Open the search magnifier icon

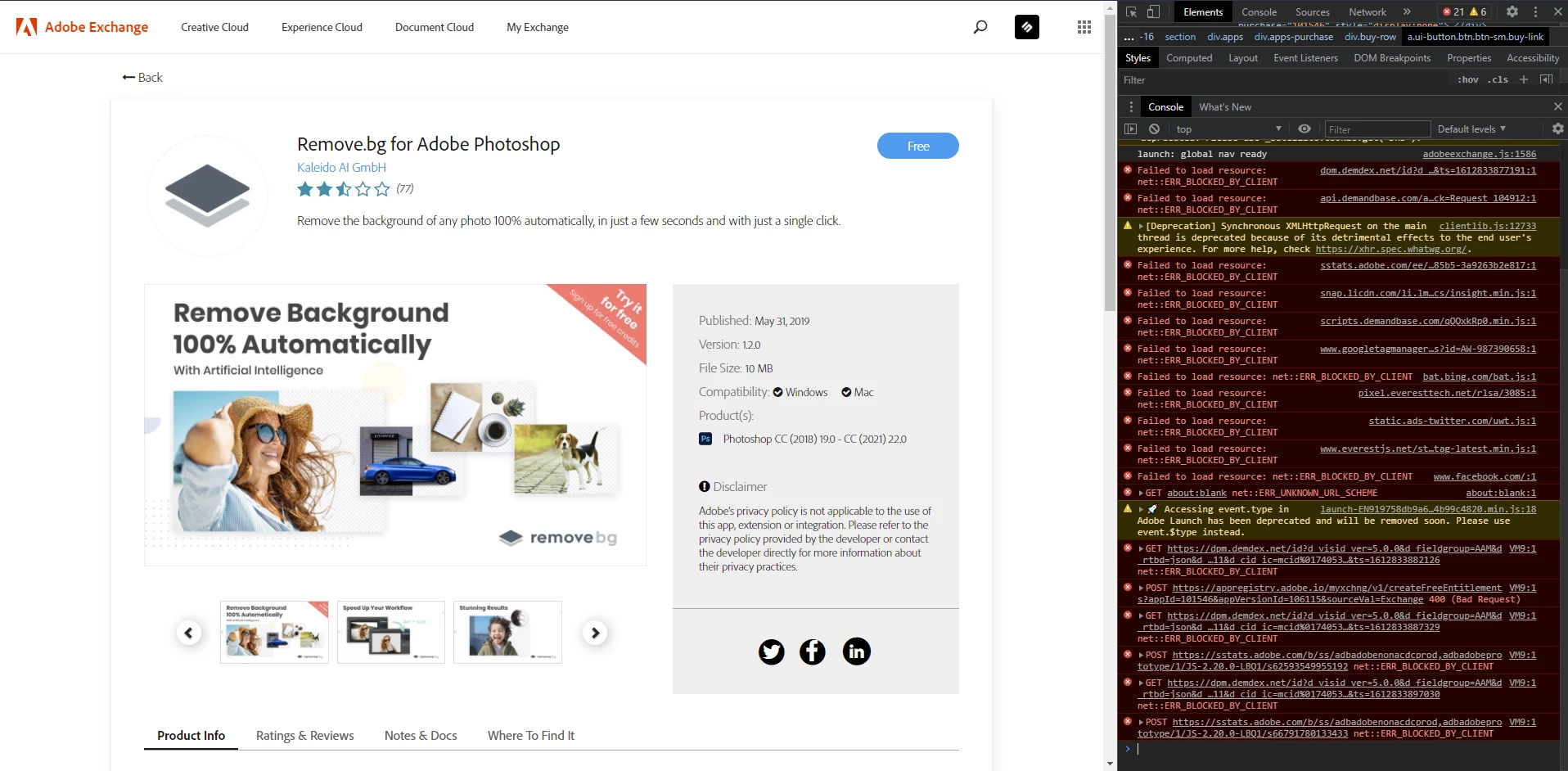tap(980, 27)
